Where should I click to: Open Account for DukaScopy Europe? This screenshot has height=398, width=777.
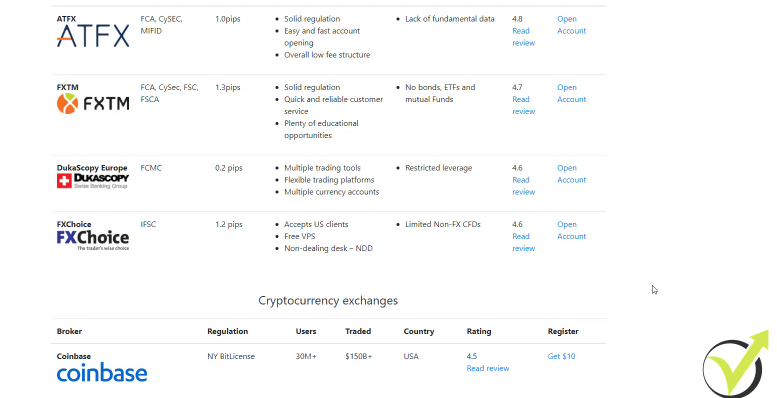(x=571, y=174)
